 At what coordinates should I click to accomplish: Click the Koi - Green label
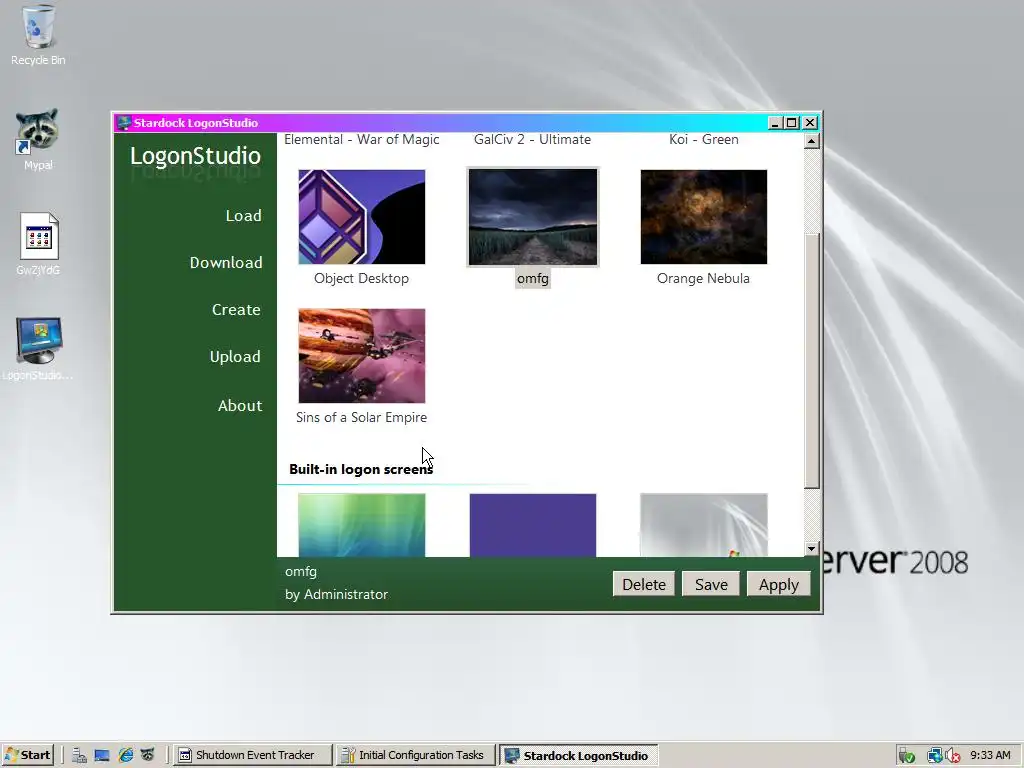704,139
